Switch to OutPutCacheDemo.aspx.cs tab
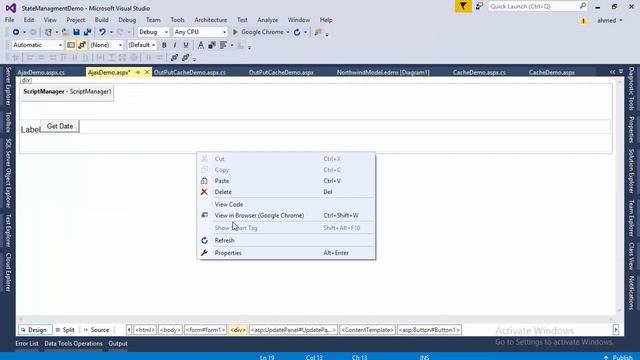Viewport: 640px width, 360px height. [x=190, y=72]
